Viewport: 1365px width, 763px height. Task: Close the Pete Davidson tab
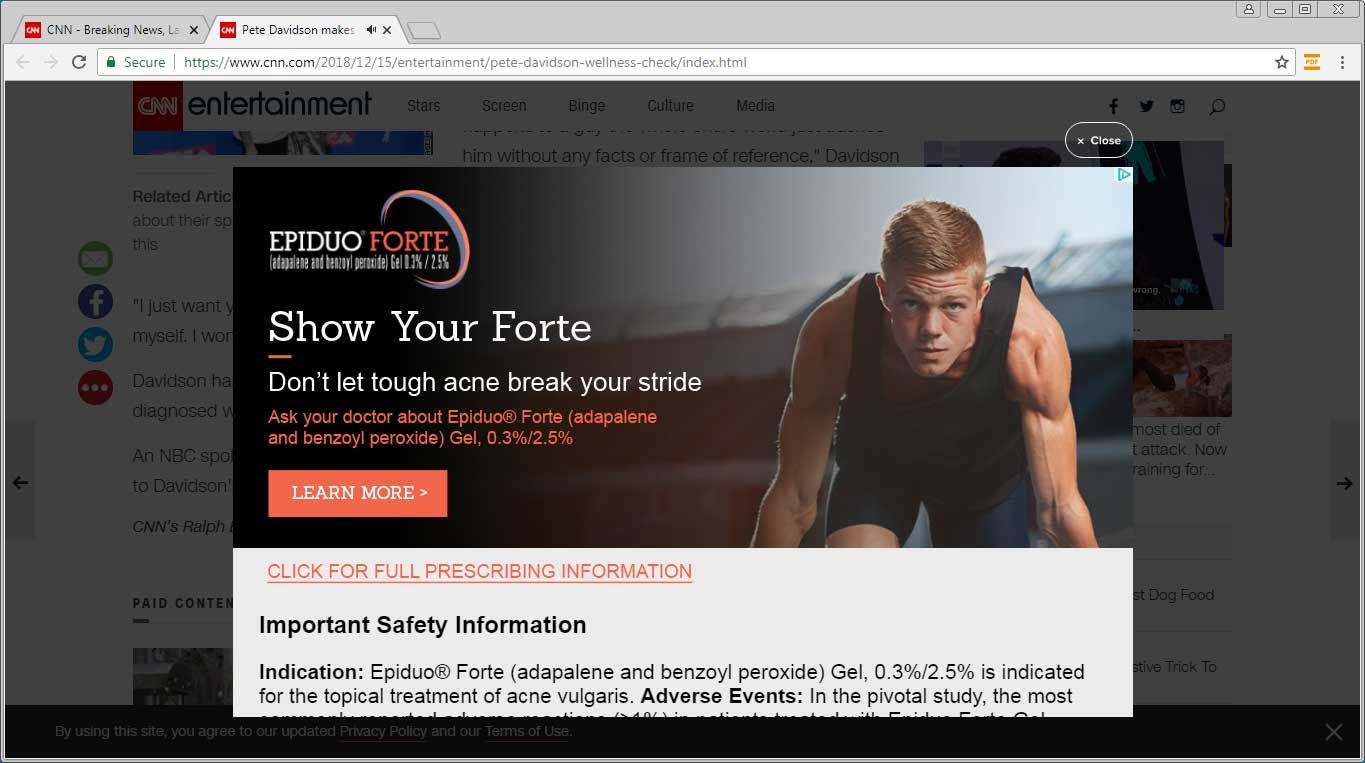click(387, 30)
